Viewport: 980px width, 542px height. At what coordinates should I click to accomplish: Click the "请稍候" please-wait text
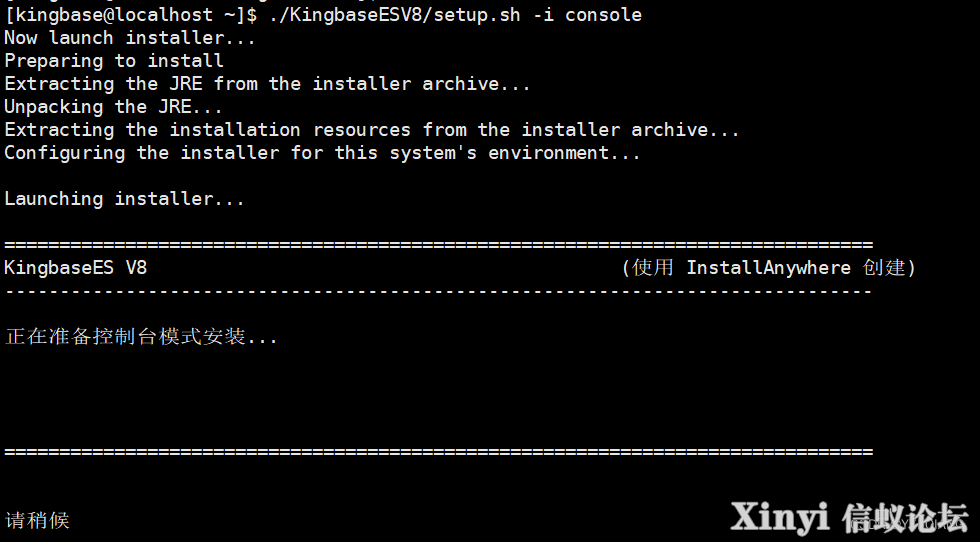click(37, 520)
